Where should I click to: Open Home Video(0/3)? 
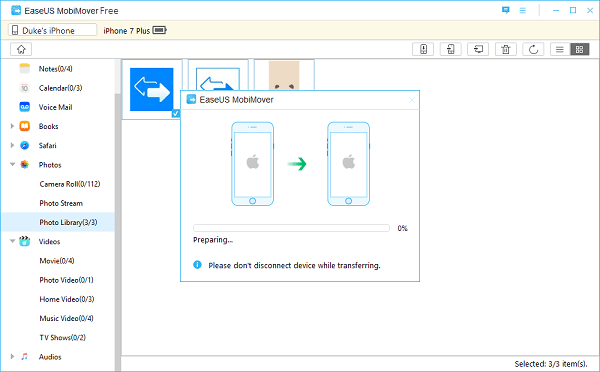pyautogui.click(x=67, y=299)
